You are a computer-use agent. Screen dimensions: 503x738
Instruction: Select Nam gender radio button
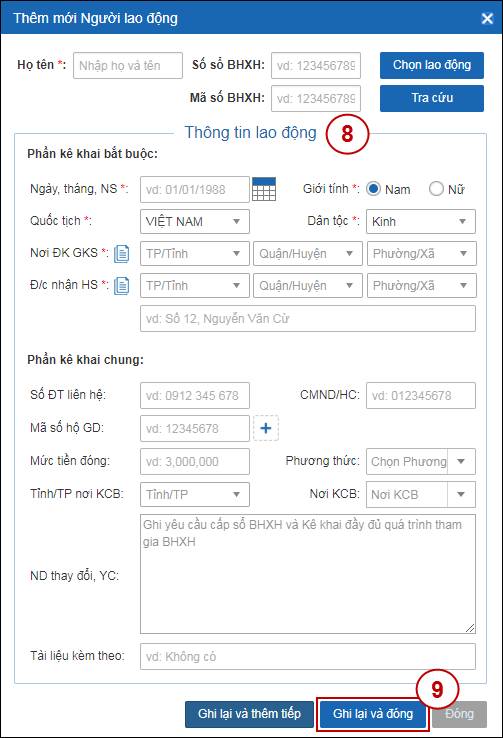click(x=374, y=189)
